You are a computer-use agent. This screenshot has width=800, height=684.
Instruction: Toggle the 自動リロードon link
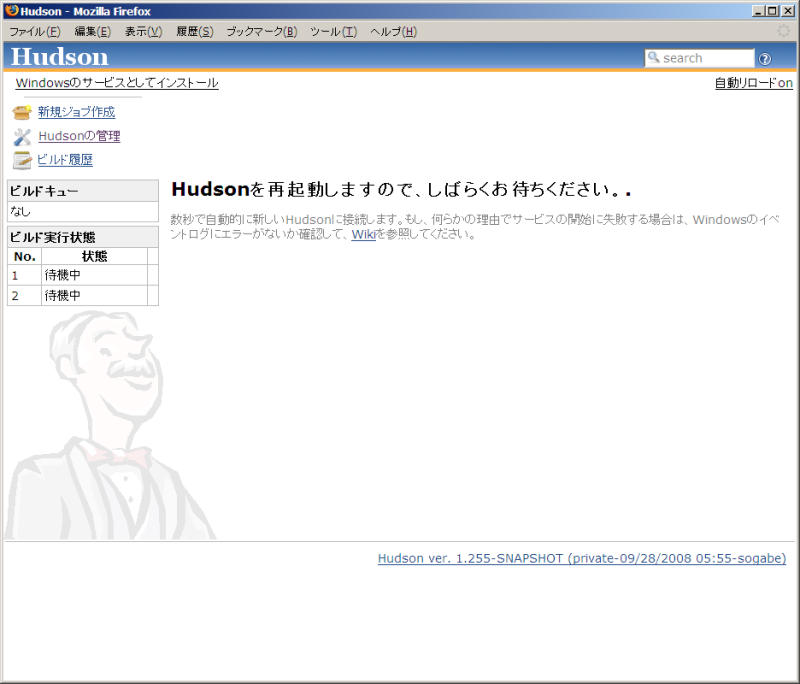coord(754,83)
